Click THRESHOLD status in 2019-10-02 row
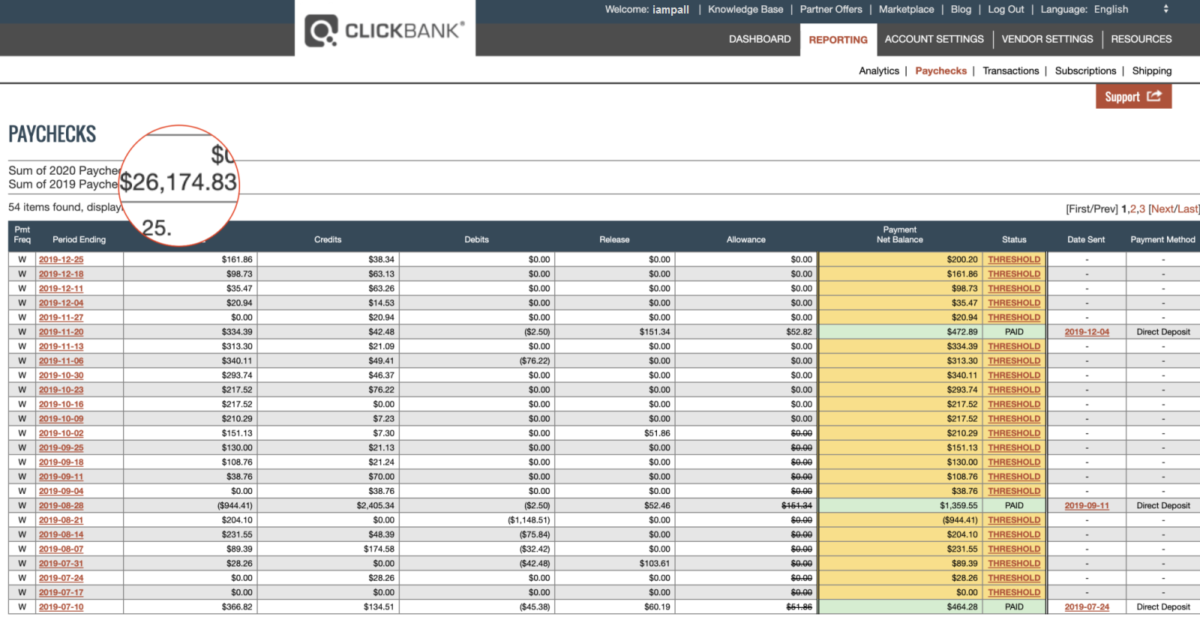Viewport: 1200px width, 617px height. (x=1014, y=433)
